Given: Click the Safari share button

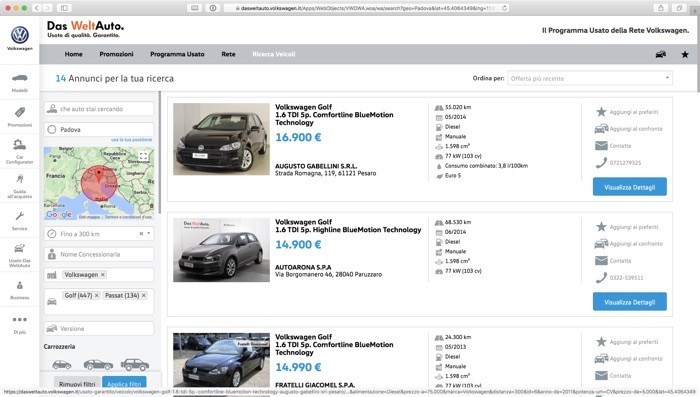Looking at the screenshot, I should point(661,8).
